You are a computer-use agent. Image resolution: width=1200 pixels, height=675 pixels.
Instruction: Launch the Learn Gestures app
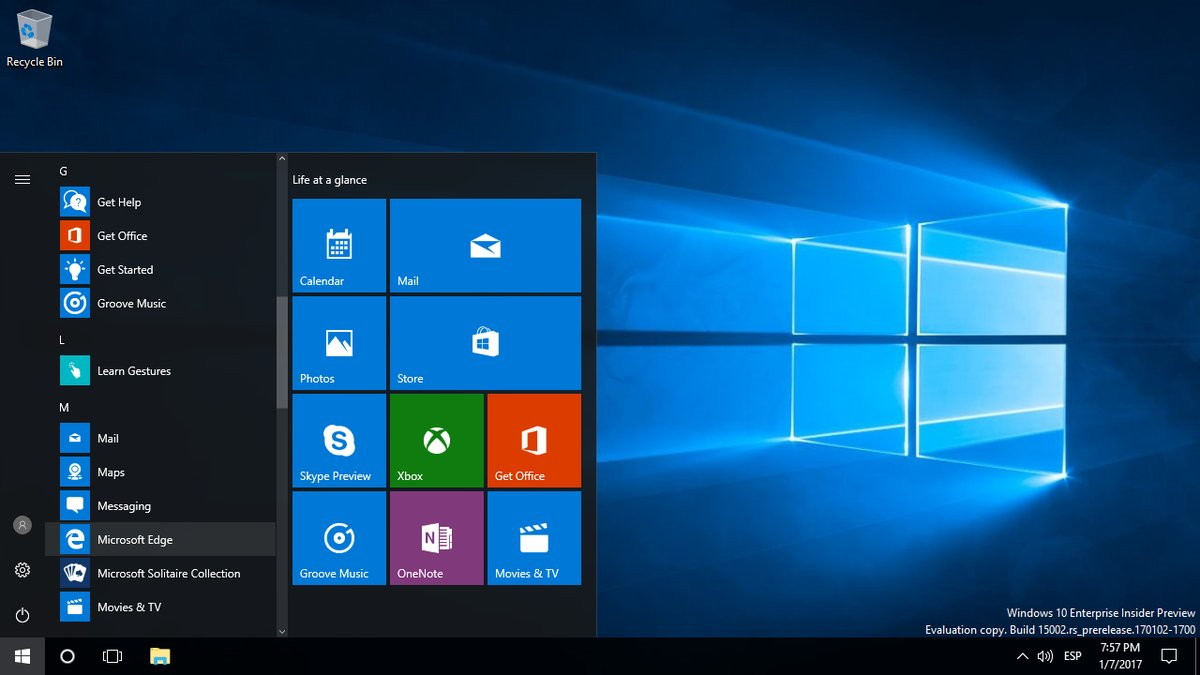(160, 371)
